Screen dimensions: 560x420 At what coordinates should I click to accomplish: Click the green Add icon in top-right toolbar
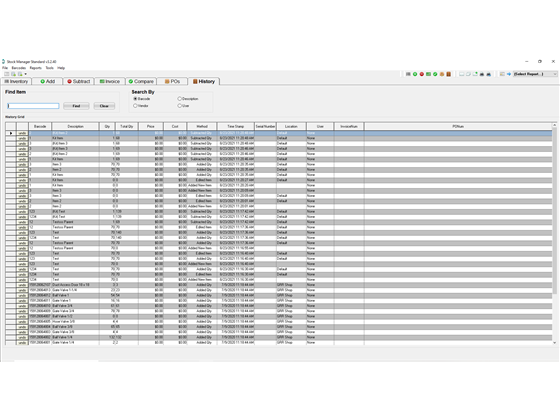tap(415, 74)
